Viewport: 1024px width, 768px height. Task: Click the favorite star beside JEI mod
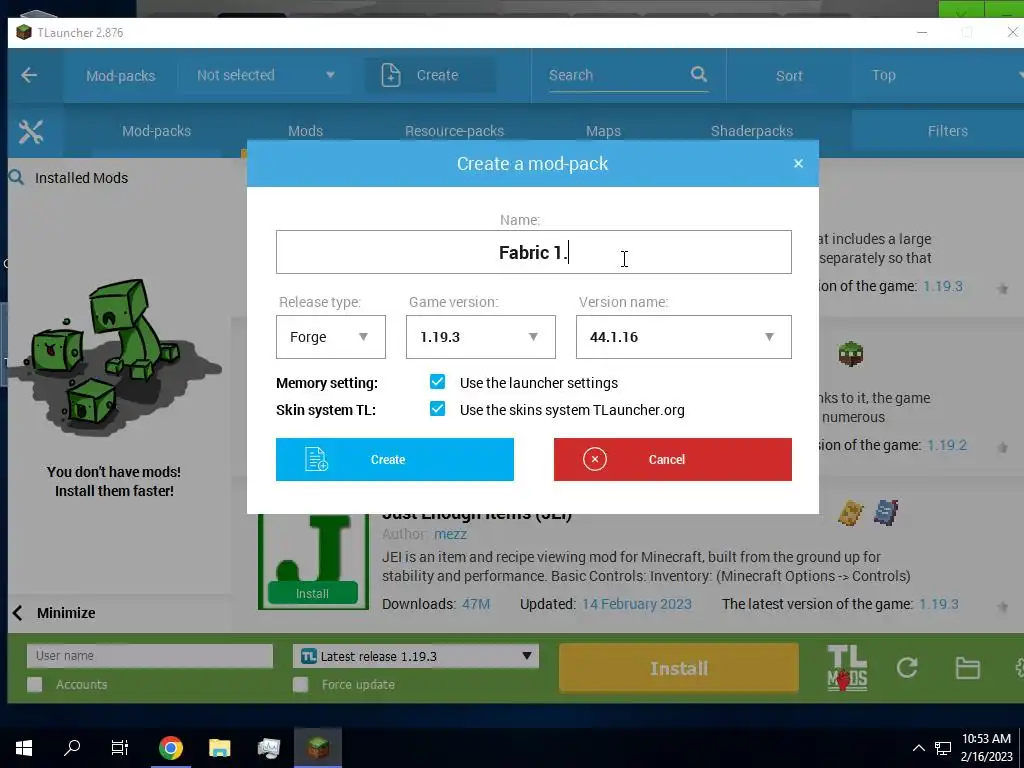pos(1002,607)
